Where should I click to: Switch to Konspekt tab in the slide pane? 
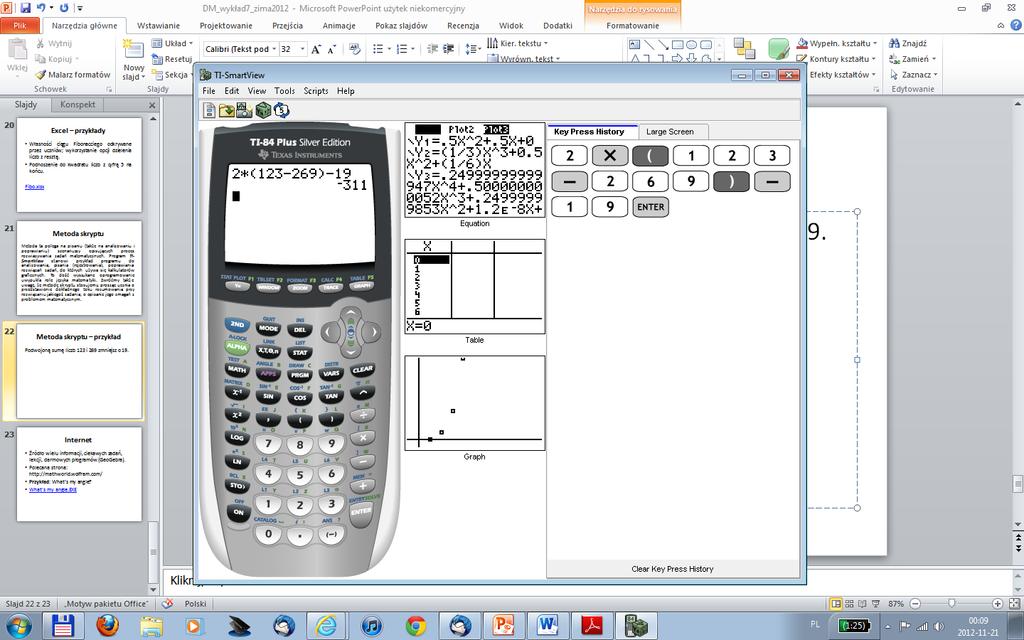[x=78, y=104]
